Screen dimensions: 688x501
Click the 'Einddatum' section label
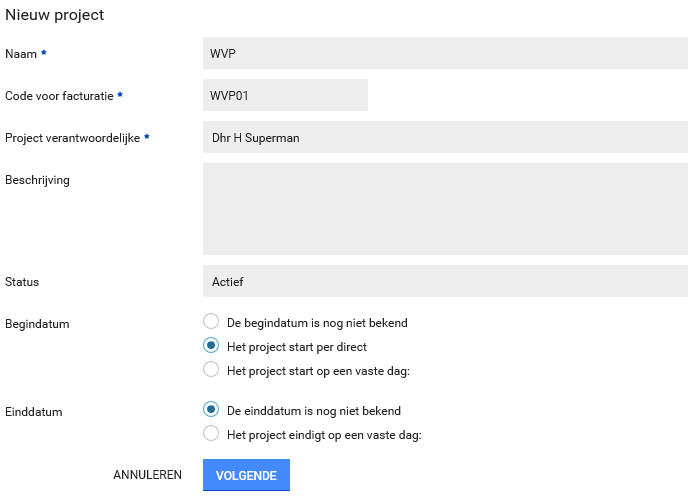coord(33,411)
